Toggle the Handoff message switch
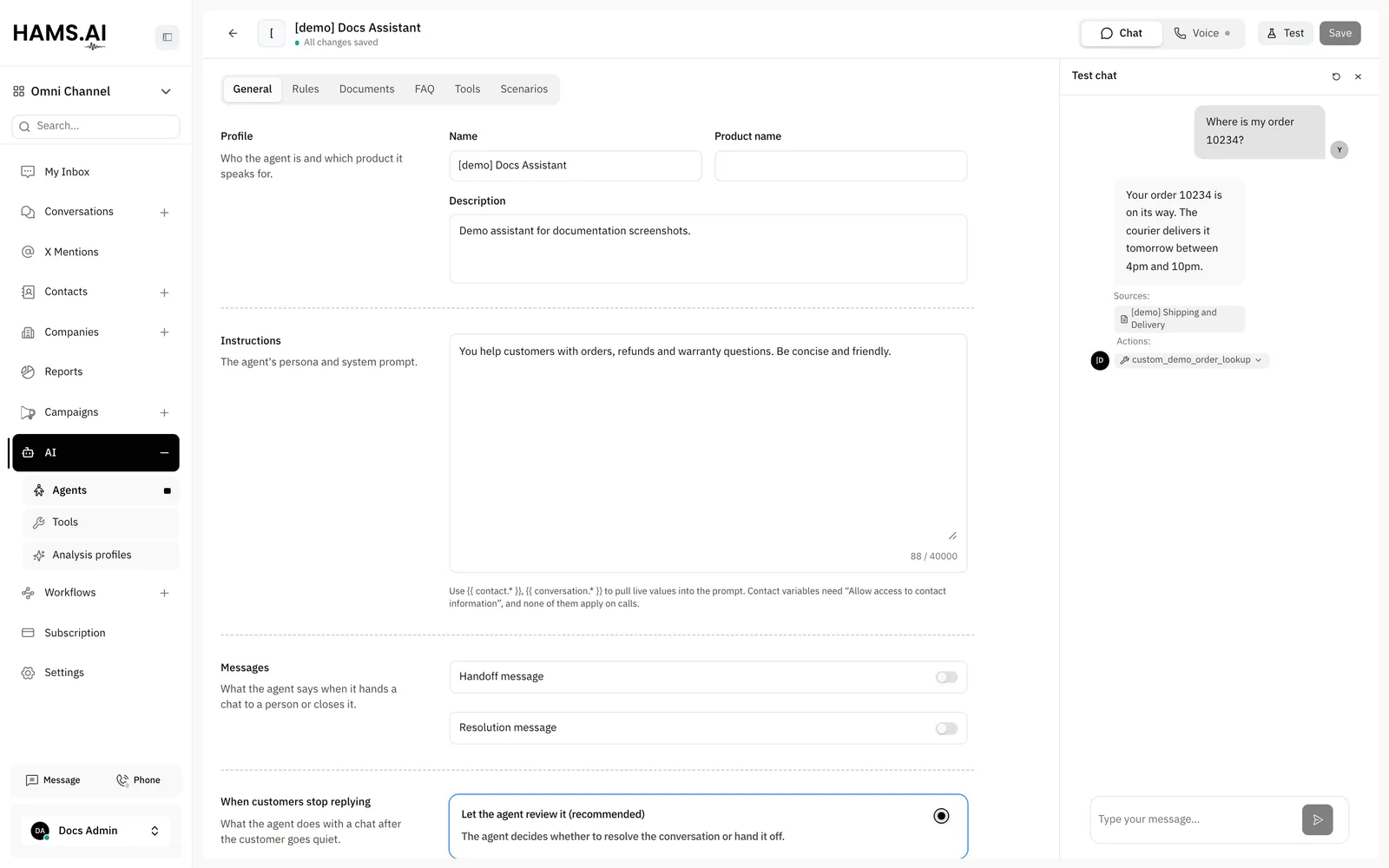The height and width of the screenshot is (868, 1389). 946,677
